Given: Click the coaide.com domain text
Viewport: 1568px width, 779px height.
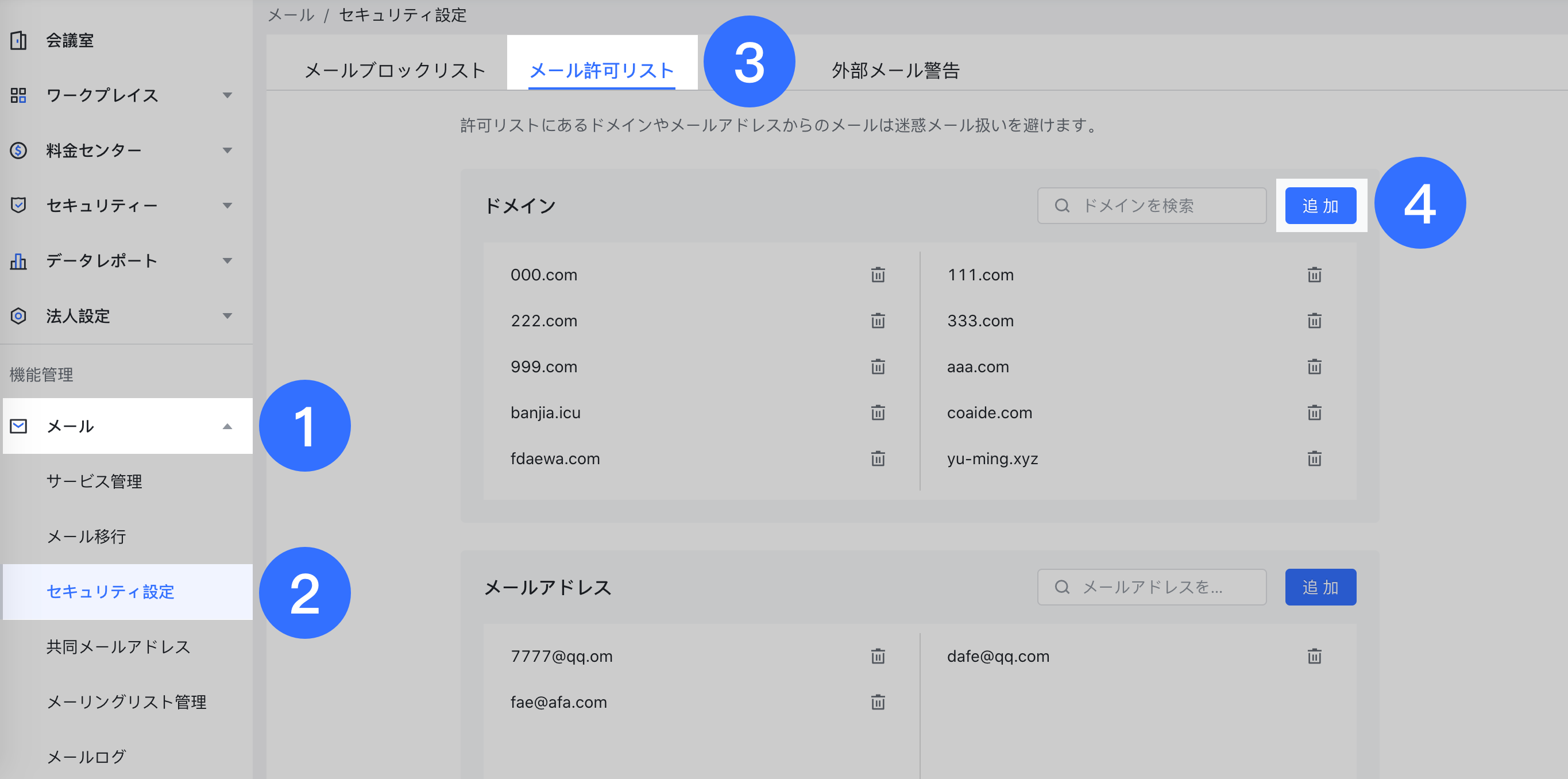Looking at the screenshot, I should (x=989, y=412).
